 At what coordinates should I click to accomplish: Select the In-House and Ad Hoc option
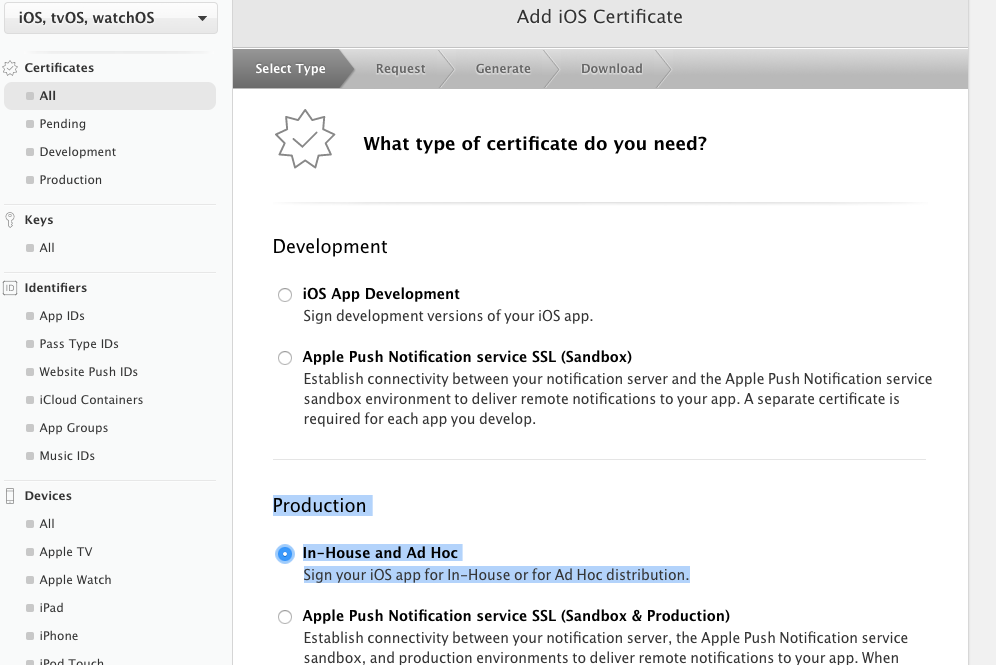[285, 554]
